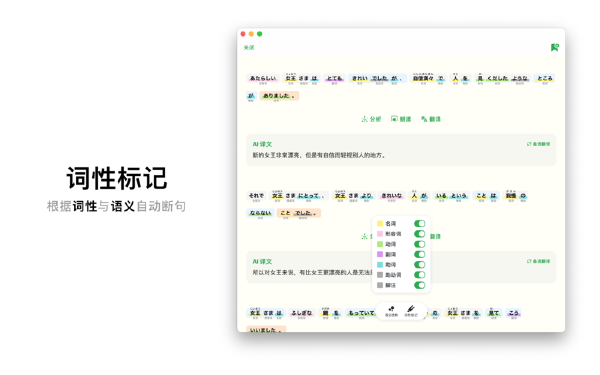The image size is (600, 375).
Task: Click 重新翻译 in the second AI 译文 card
Action: tap(538, 261)
